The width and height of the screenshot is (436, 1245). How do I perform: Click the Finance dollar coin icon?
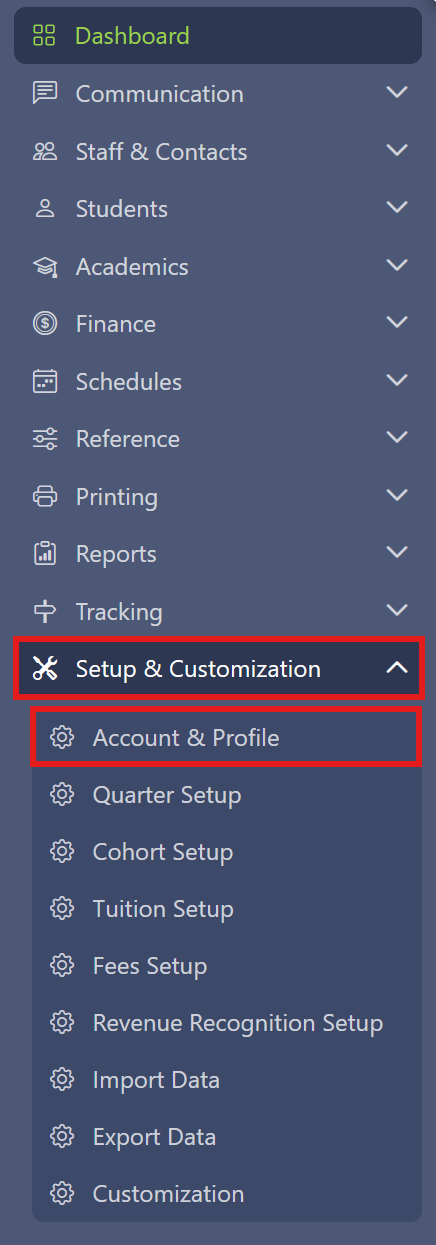(x=44, y=323)
